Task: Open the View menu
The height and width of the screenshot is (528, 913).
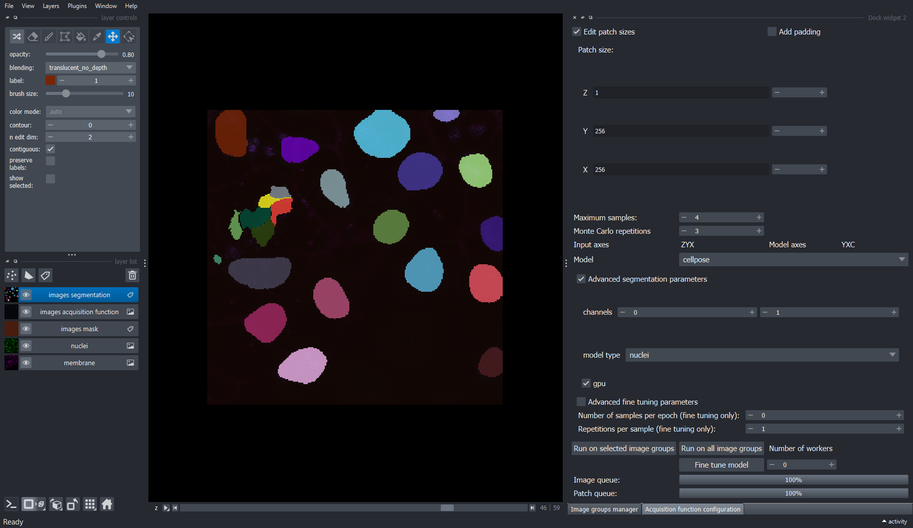Action: point(28,6)
